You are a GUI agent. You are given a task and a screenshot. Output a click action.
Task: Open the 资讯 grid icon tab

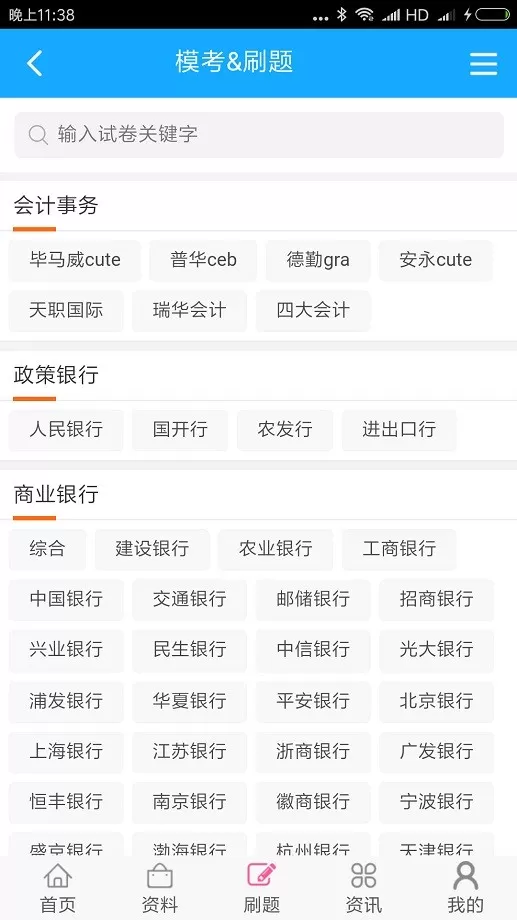coord(363,876)
